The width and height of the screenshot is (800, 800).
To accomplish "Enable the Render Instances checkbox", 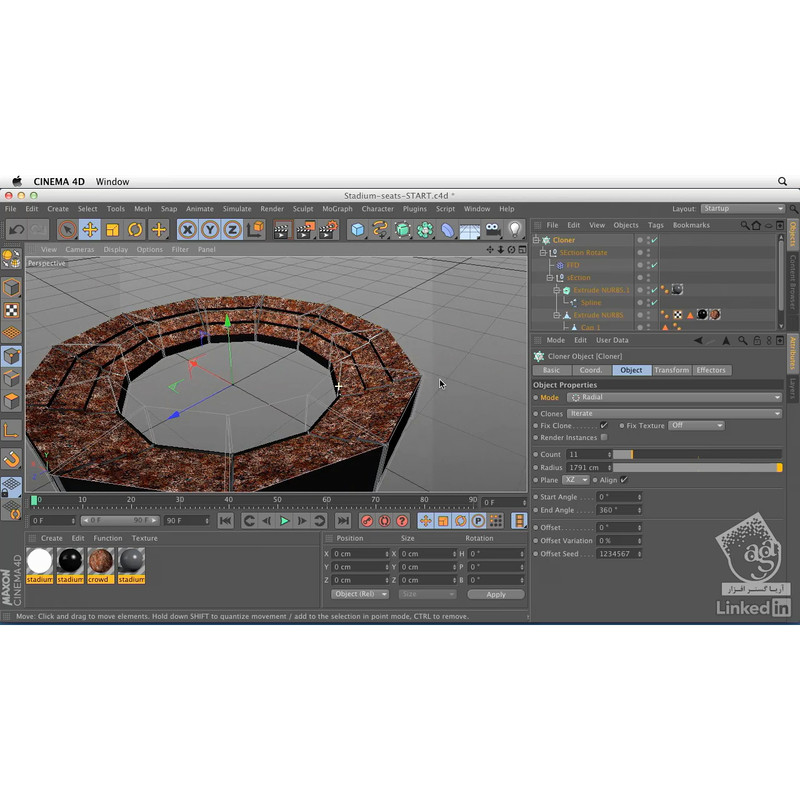I will (x=604, y=437).
